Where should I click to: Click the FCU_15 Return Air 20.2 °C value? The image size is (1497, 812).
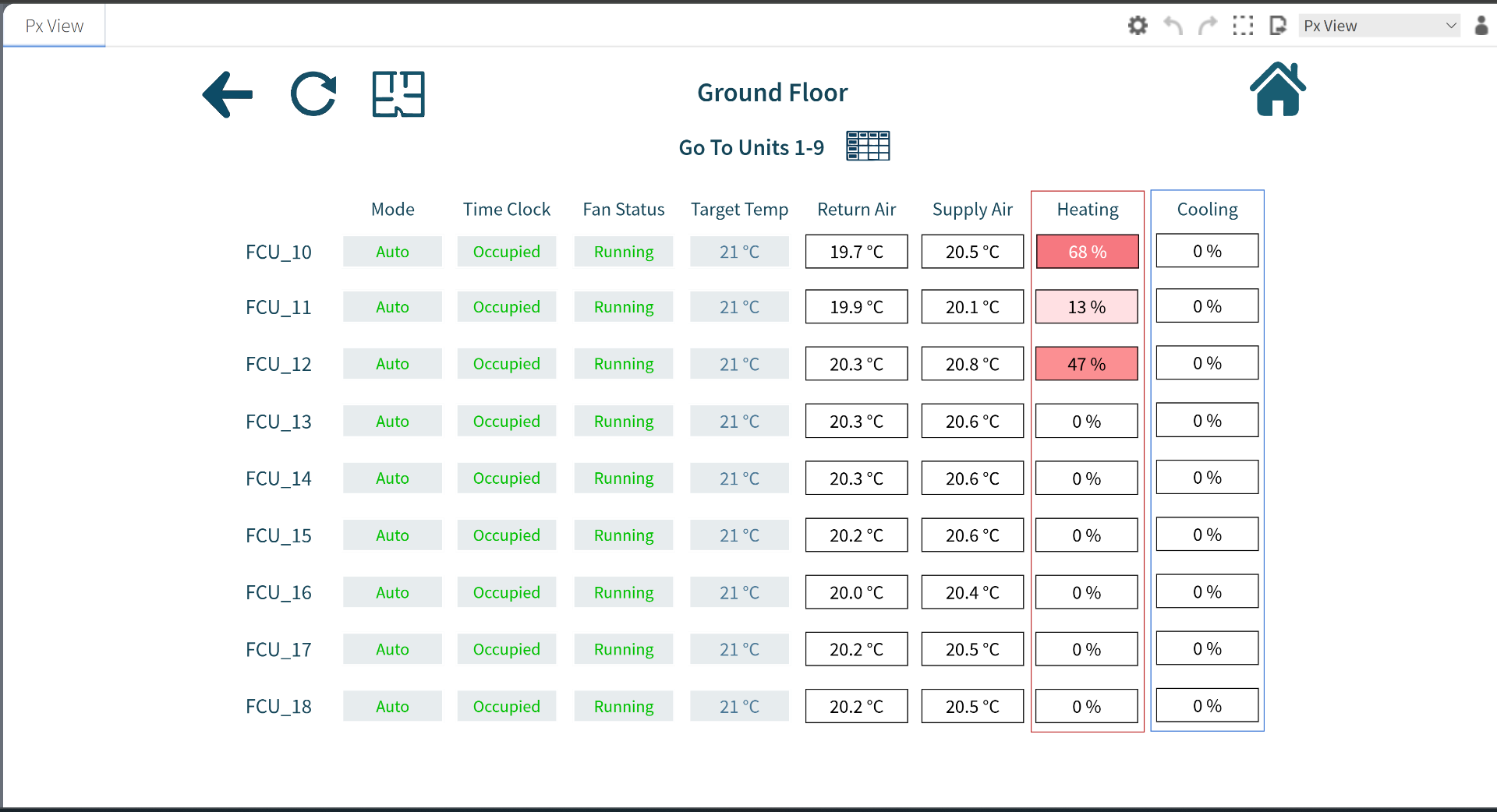click(x=857, y=535)
